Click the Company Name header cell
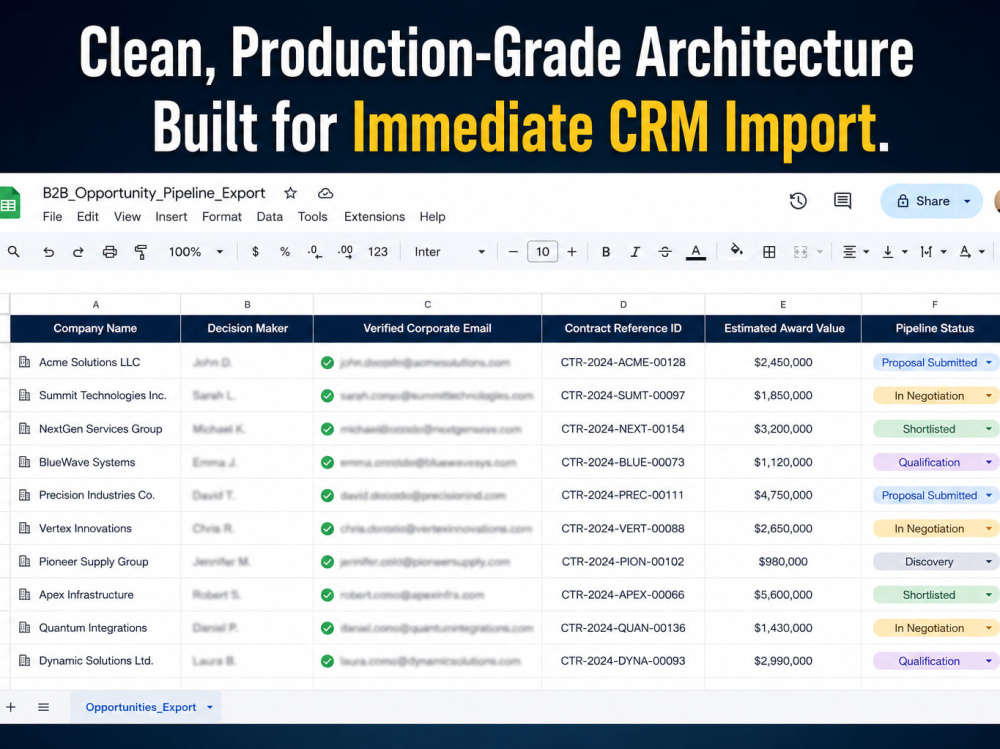The height and width of the screenshot is (749, 1000). point(95,329)
